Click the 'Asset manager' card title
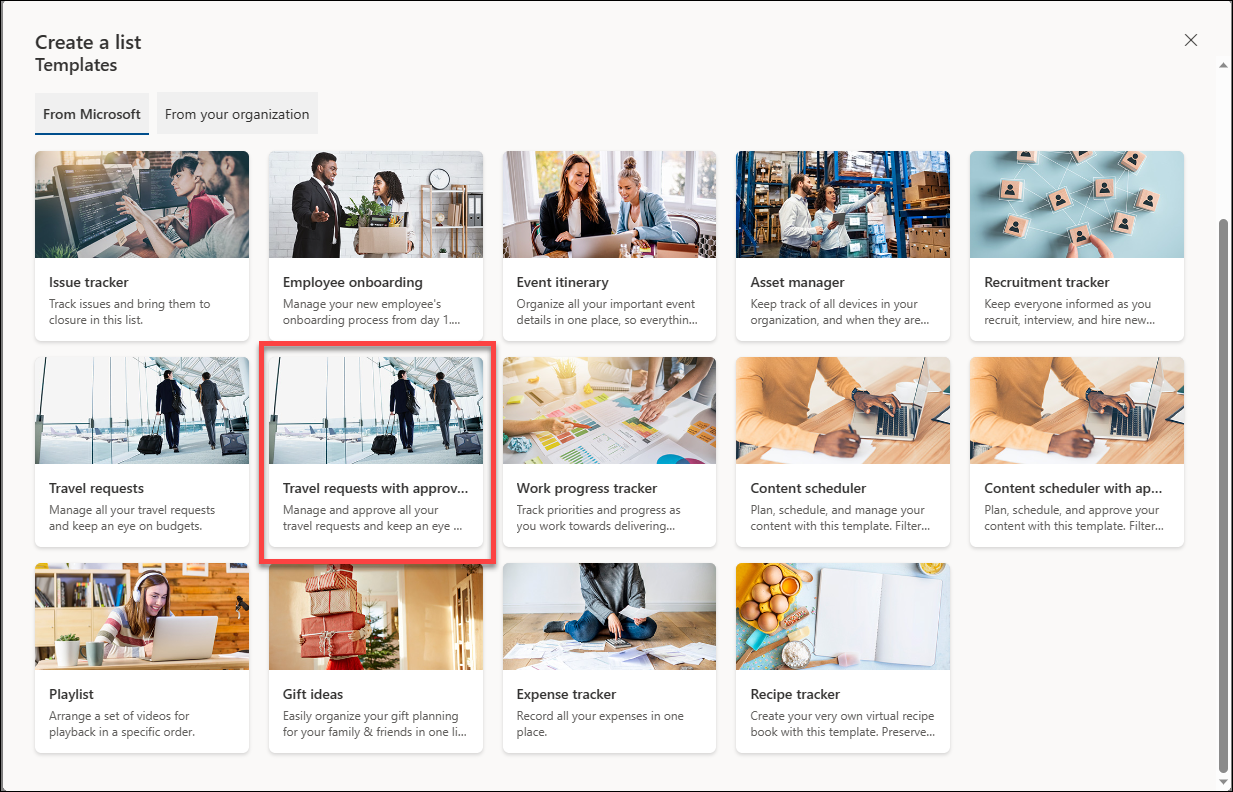Screen dimensions: 1233x792 tap(798, 282)
